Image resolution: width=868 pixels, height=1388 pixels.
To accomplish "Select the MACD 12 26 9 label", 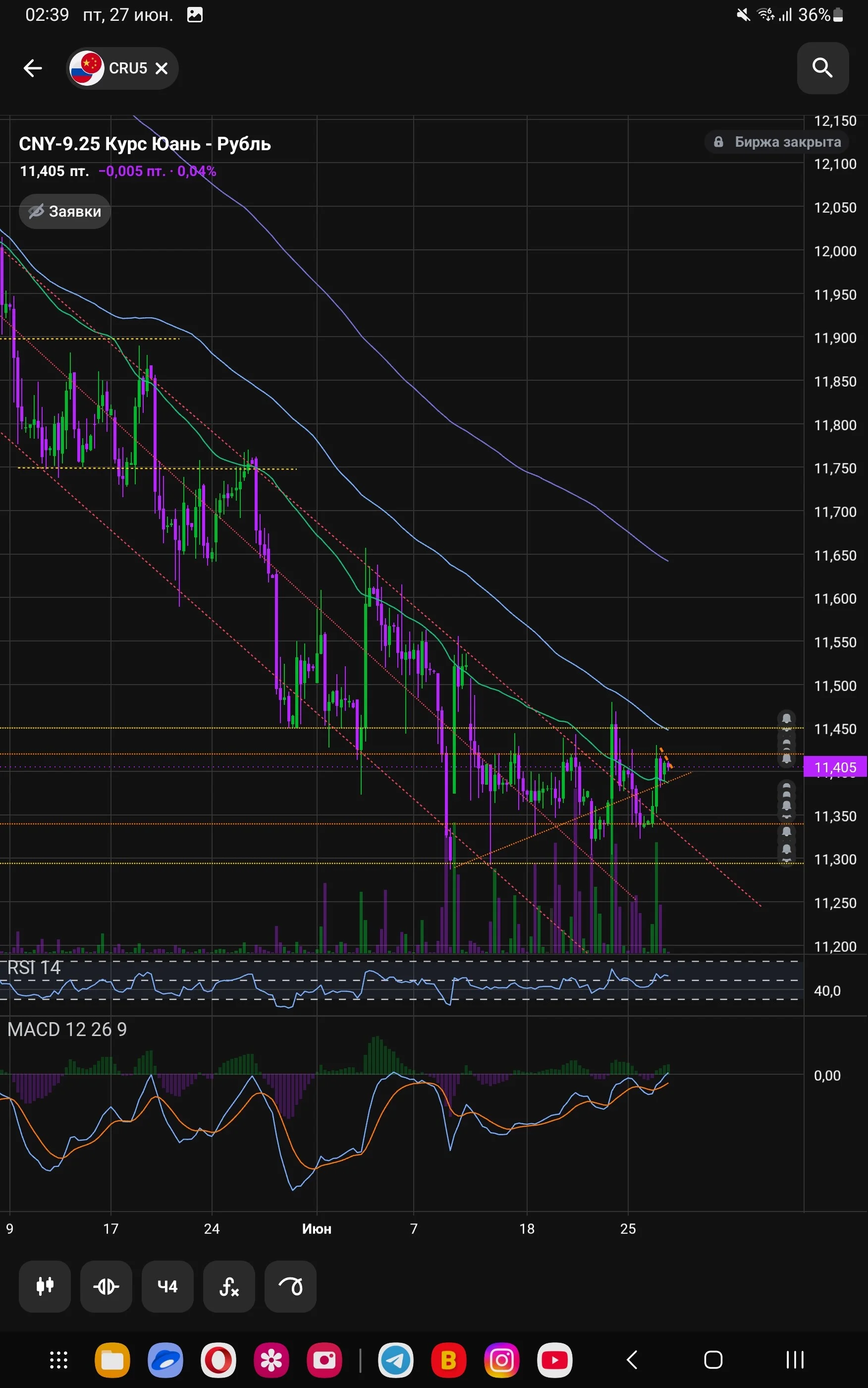I will tap(67, 1029).
